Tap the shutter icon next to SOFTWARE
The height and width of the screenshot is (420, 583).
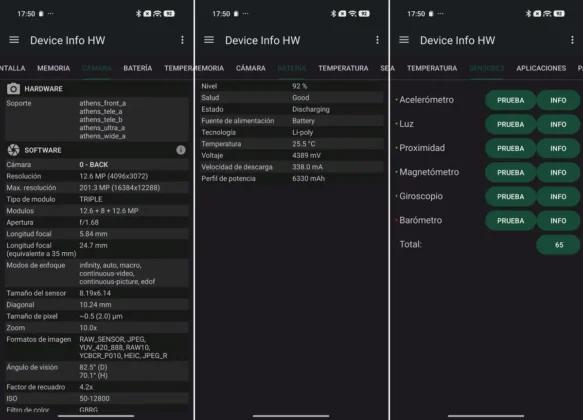click(13, 150)
